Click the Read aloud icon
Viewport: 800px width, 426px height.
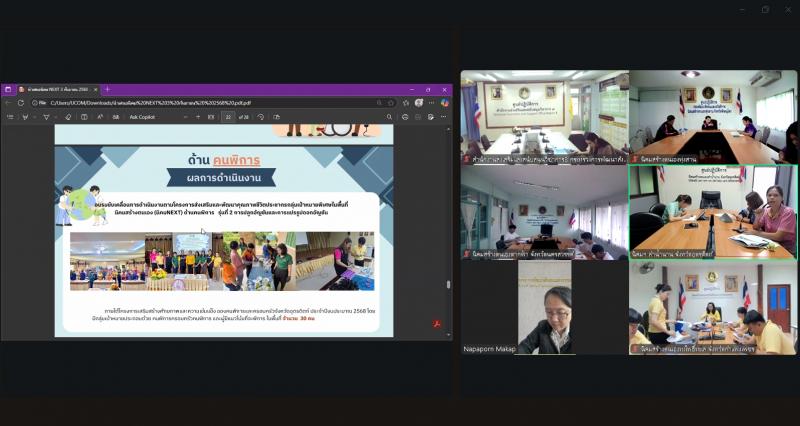pos(100,117)
